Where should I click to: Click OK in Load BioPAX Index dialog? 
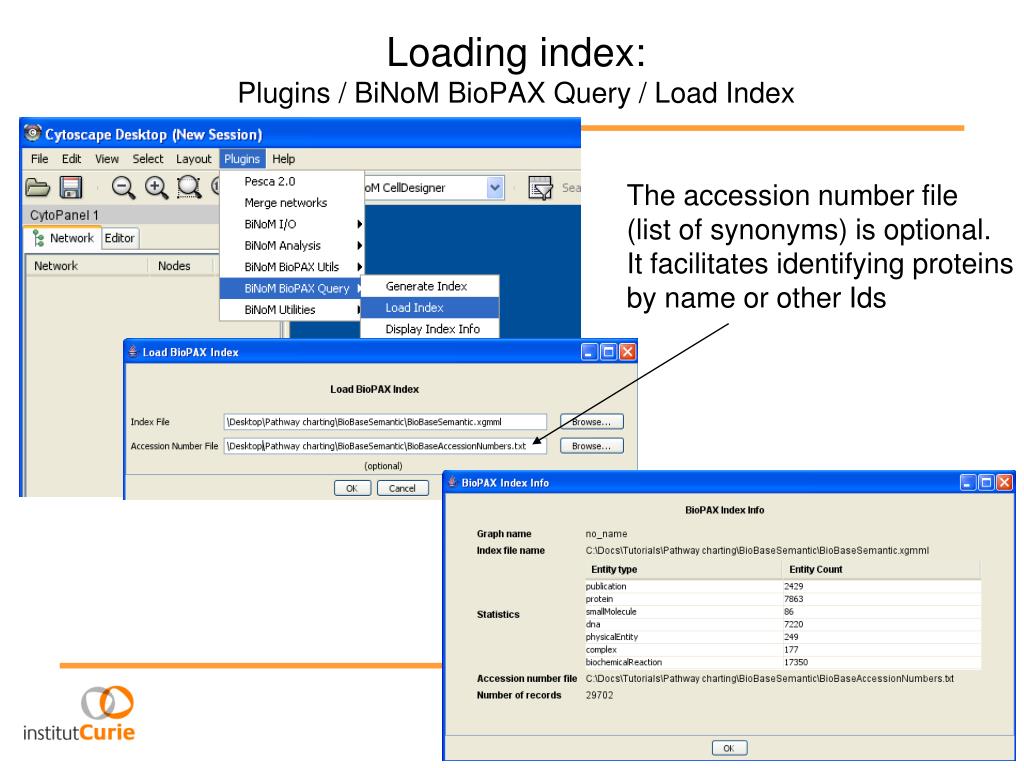[x=352, y=488]
